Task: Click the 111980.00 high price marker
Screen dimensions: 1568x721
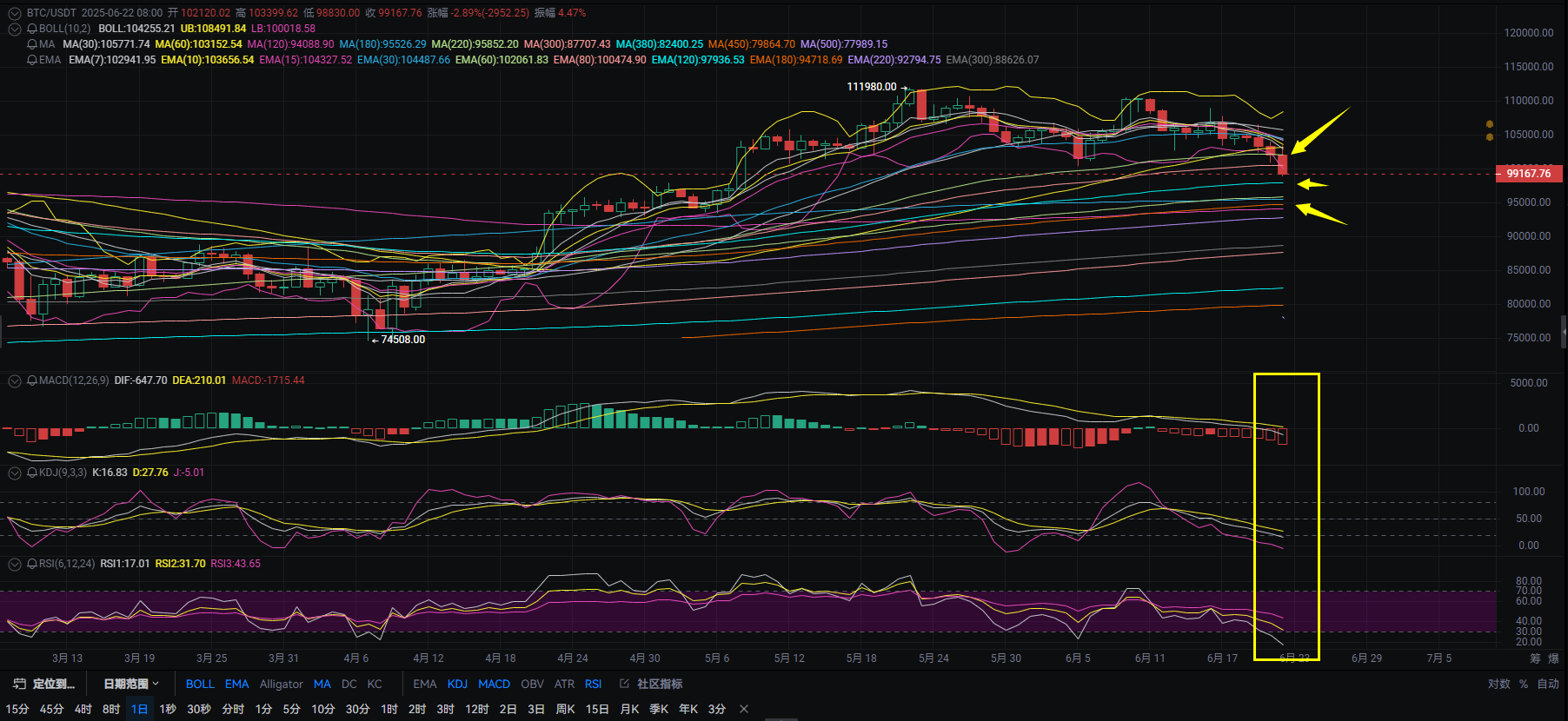Action: pos(872,87)
